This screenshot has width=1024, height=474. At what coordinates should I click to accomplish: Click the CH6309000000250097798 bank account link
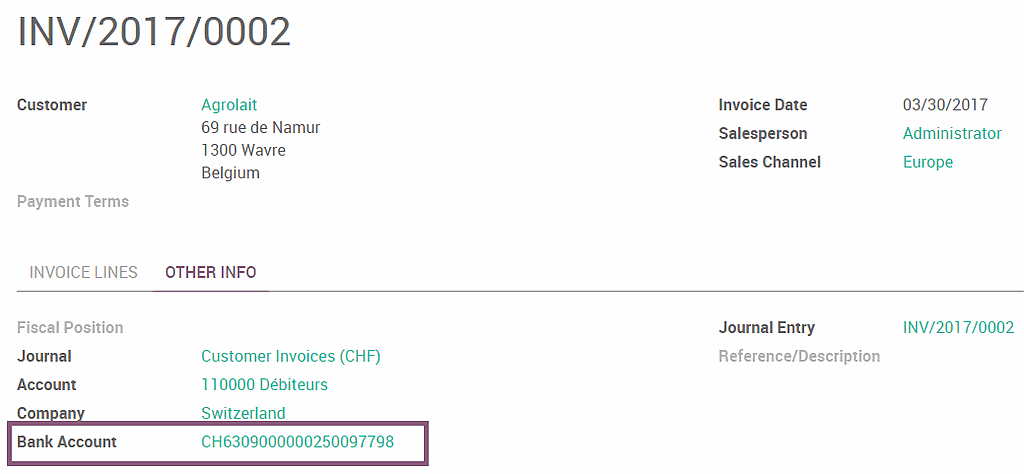click(x=297, y=442)
